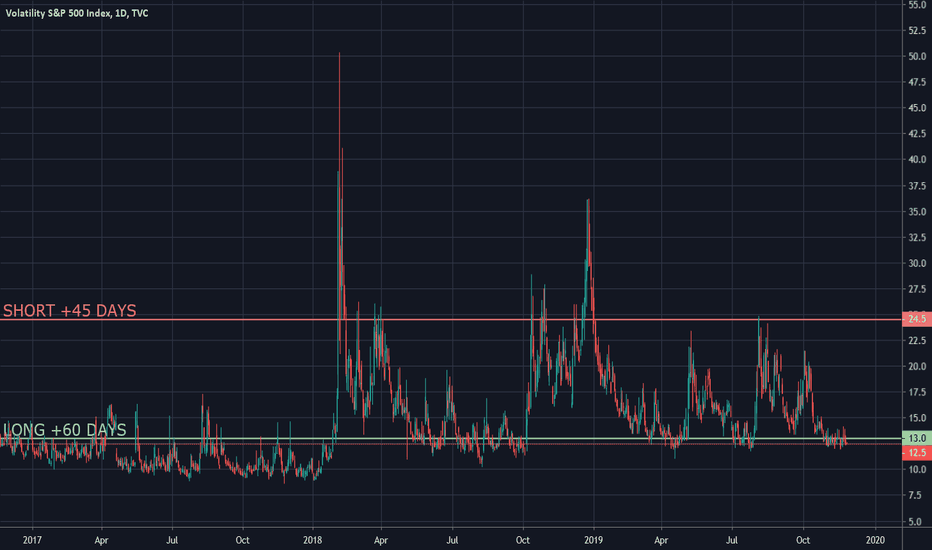This screenshot has height=550, width=932.
Task: Click the '2018' label on the time axis
Action: click(x=312, y=540)
